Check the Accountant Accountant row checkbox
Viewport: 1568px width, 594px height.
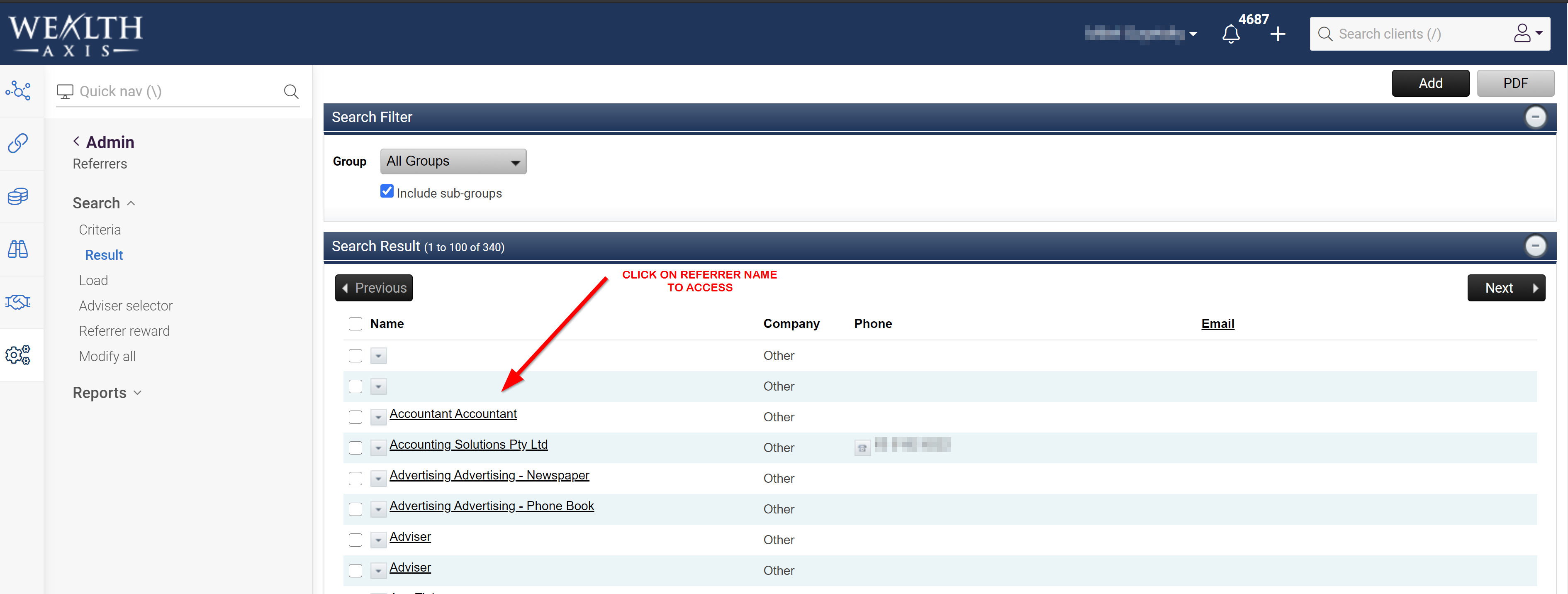(x=355, y=417)
